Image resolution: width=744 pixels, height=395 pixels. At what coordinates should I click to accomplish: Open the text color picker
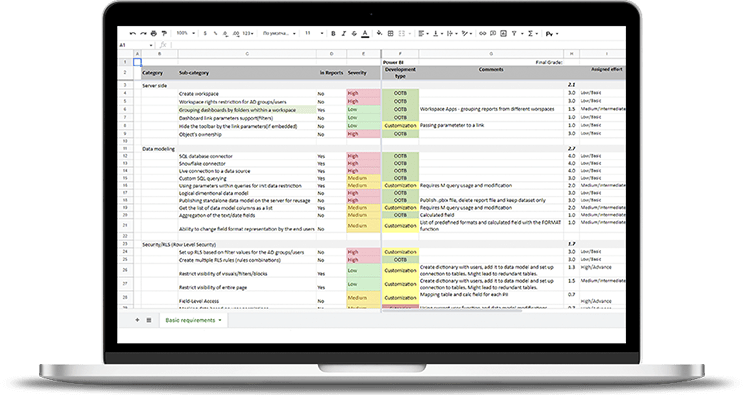(x=365, y=33)
